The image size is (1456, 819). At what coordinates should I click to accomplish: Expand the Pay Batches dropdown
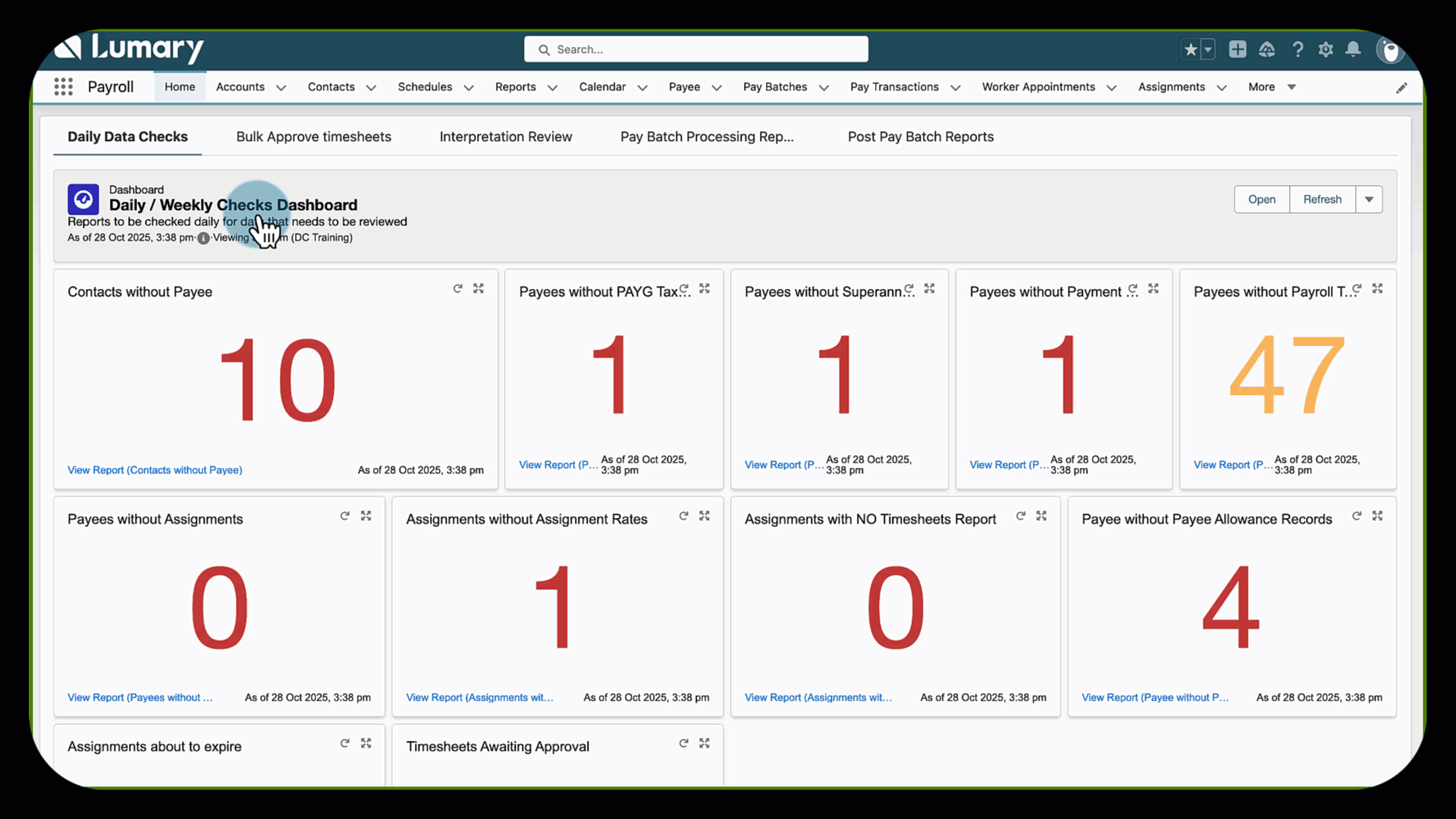[825, 87]
